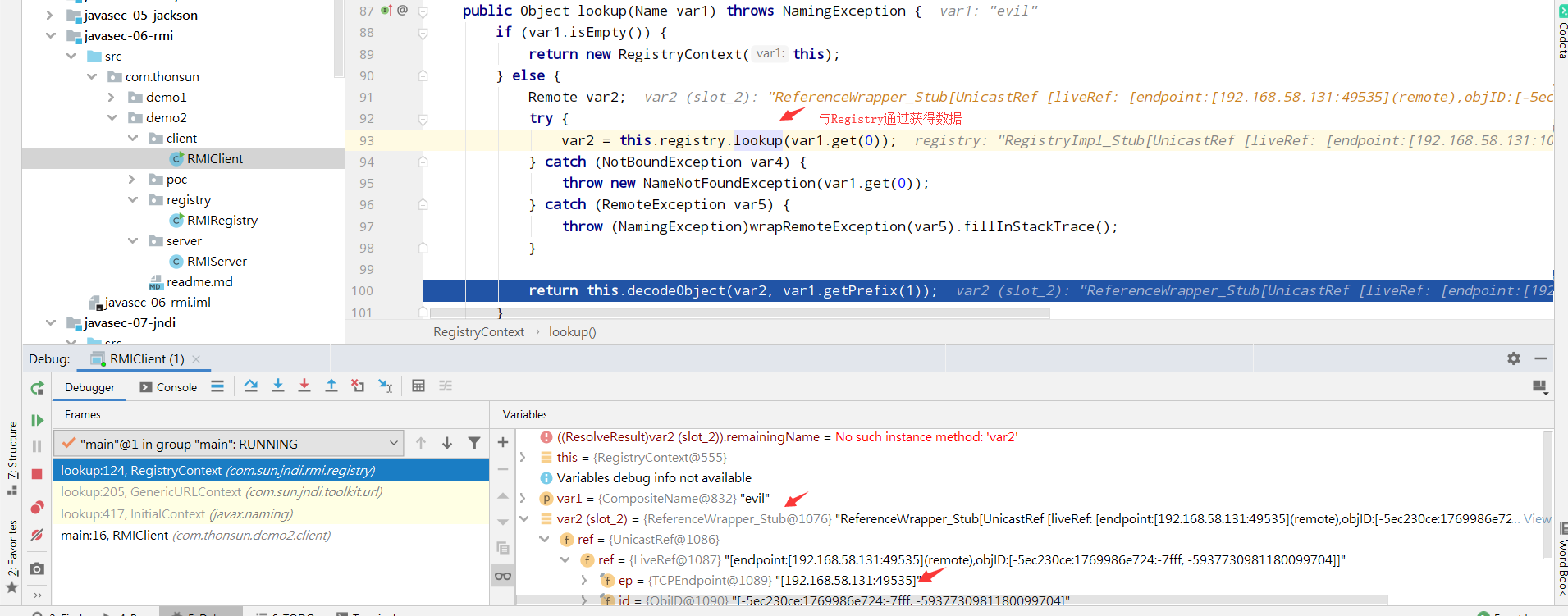1568x616 pixels.
Task: Step over the current line
Action: coord(251,386)
